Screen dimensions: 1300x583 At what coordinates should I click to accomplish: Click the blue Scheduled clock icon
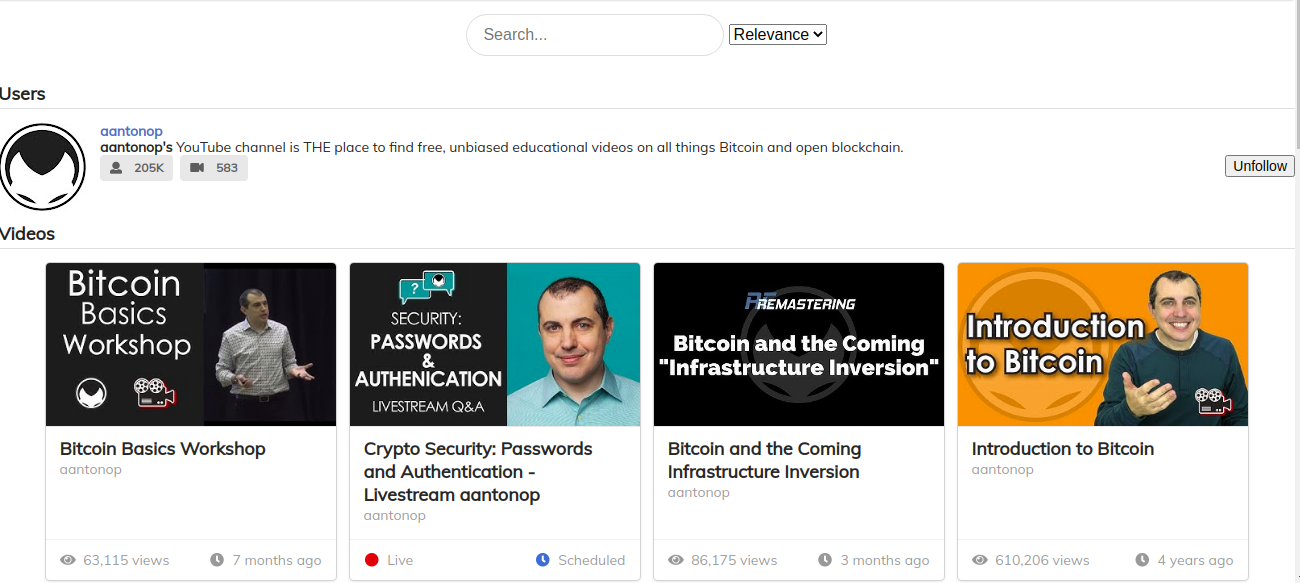coord(543,560)
